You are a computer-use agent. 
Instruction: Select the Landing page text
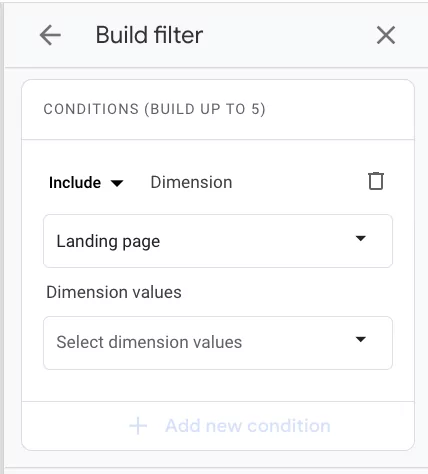coord(108,241)
